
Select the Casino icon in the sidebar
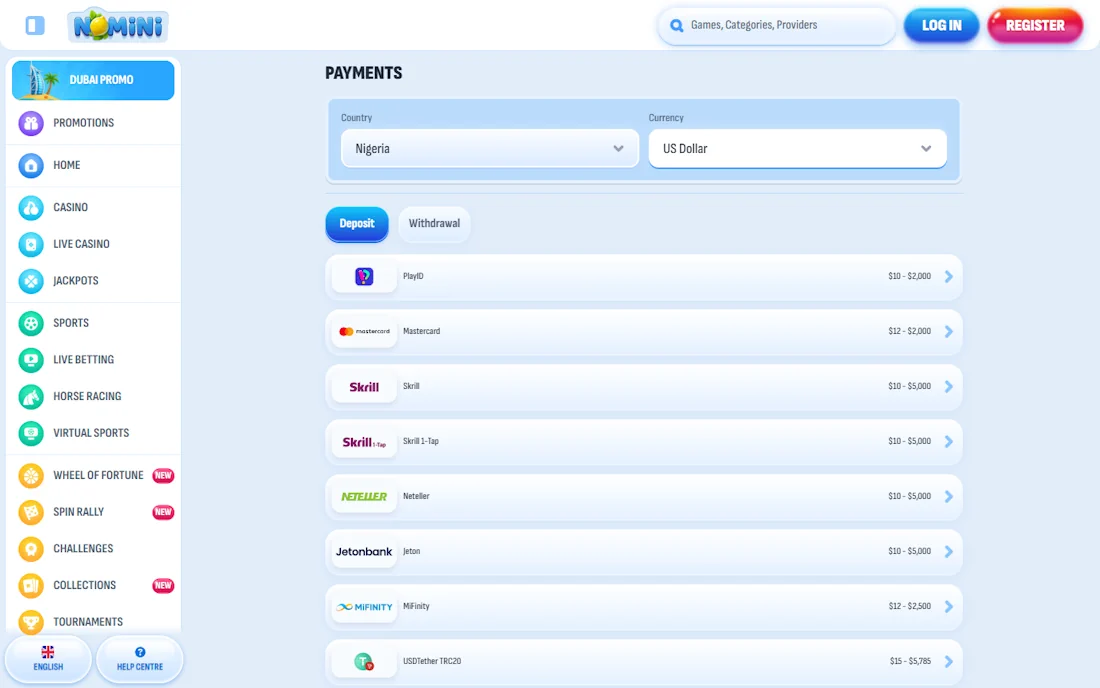click(x=29, y=207)
